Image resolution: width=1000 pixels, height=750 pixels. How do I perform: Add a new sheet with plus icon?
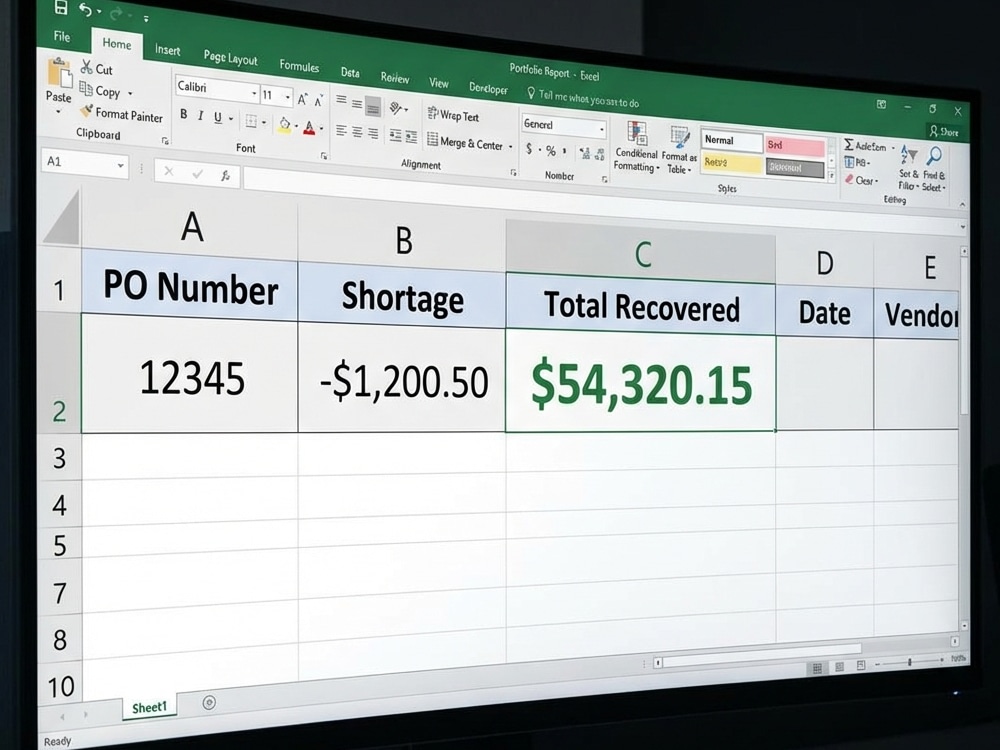coord(209,702)
